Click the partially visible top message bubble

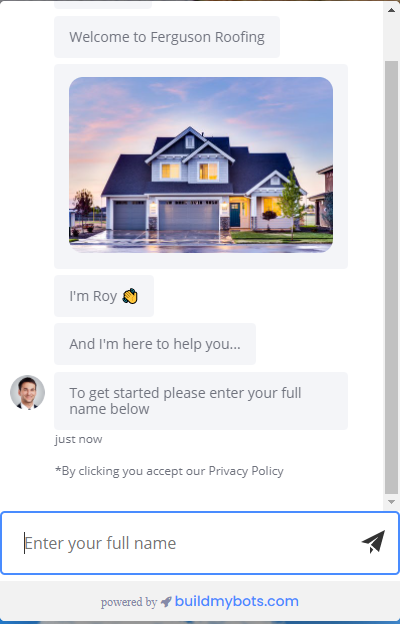tap(103, 4)
